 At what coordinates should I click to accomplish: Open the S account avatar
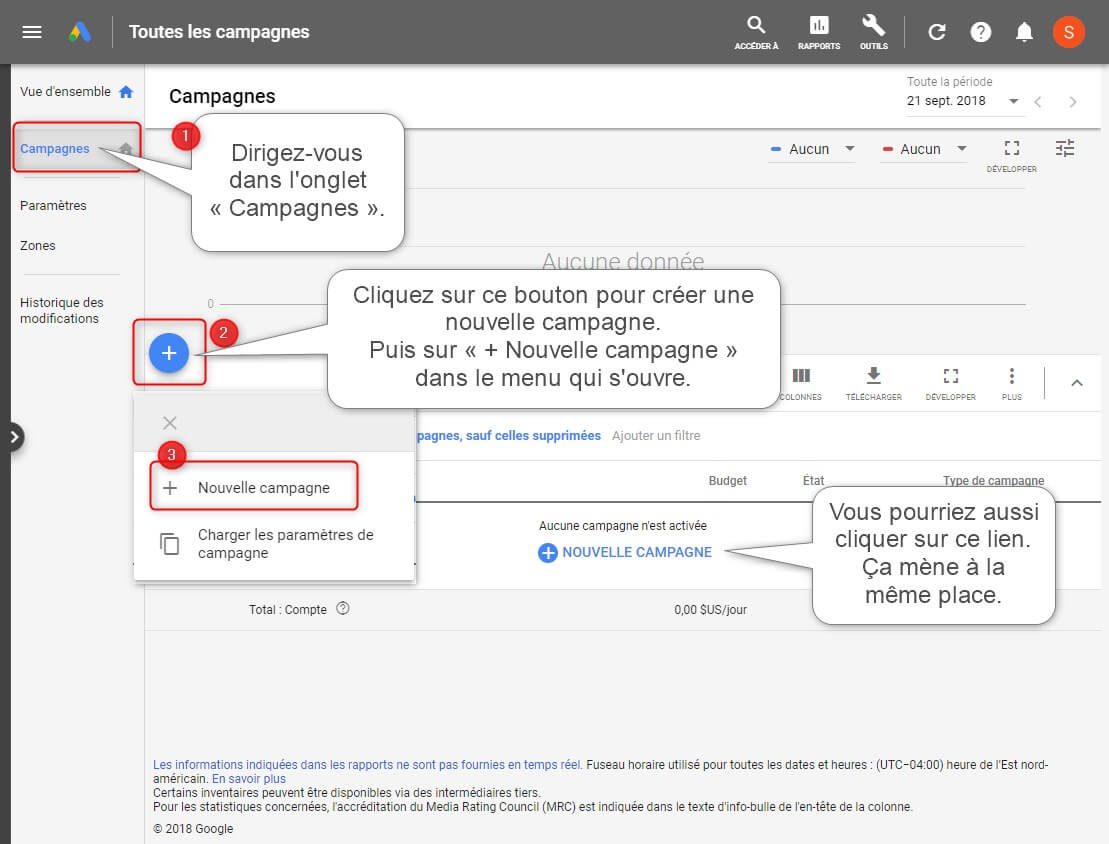click(x=1068, y=32)
